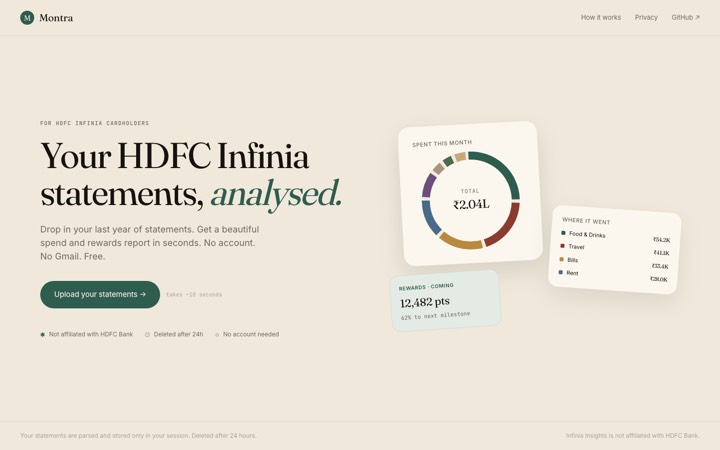Click the 'Bills' category row label

(573, 260)
